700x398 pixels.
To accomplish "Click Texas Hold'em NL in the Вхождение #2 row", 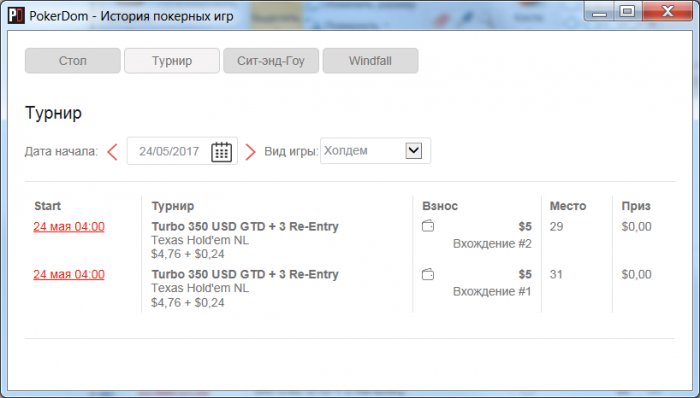I will [200, 240].
